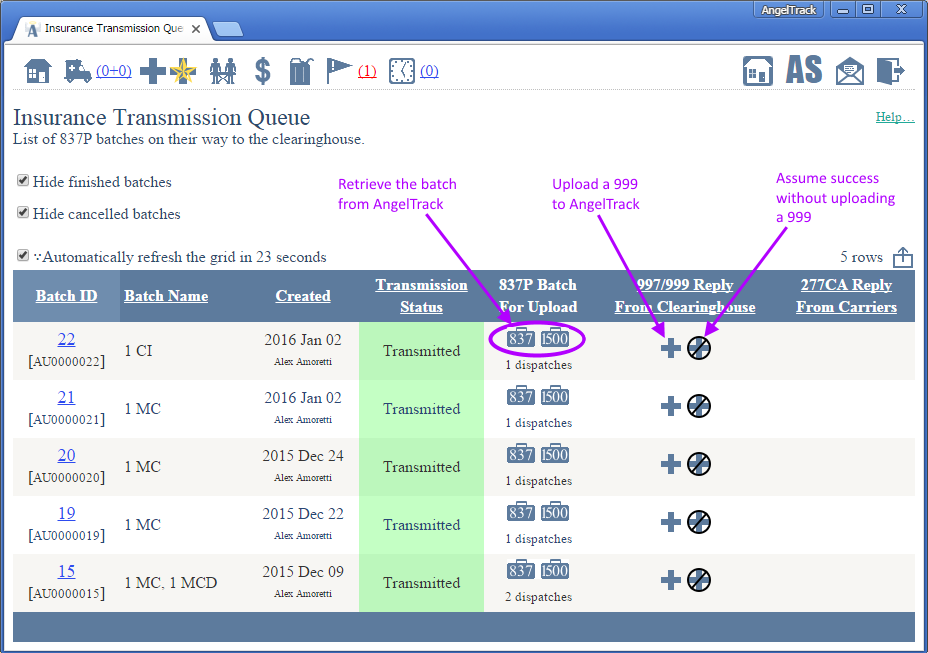The width and height of the screenshot is (928, 653).
Task: Click the assume-success icon for batch 21
Action: tap(698, 406)
